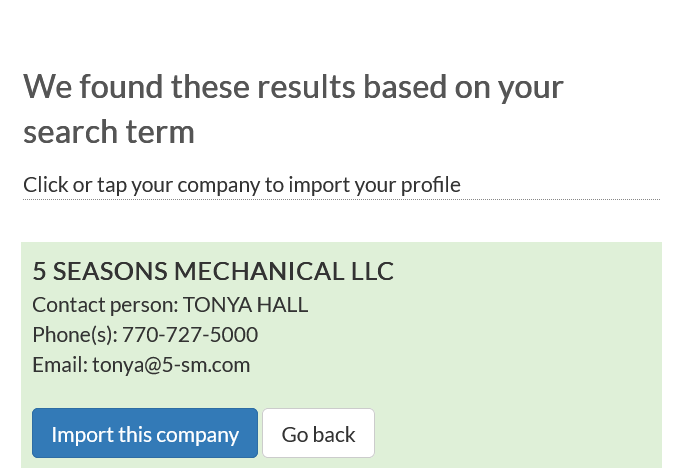
Task: Click the Import this company button
Action: click(x=145, y=434)
